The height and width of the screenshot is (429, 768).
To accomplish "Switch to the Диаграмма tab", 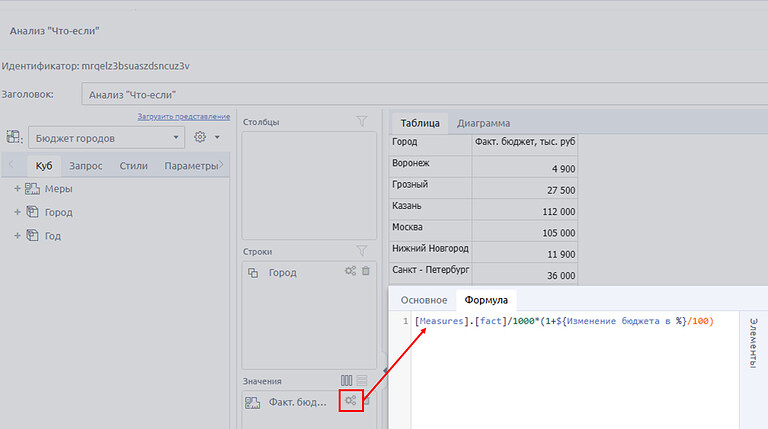I will (483, 123).
